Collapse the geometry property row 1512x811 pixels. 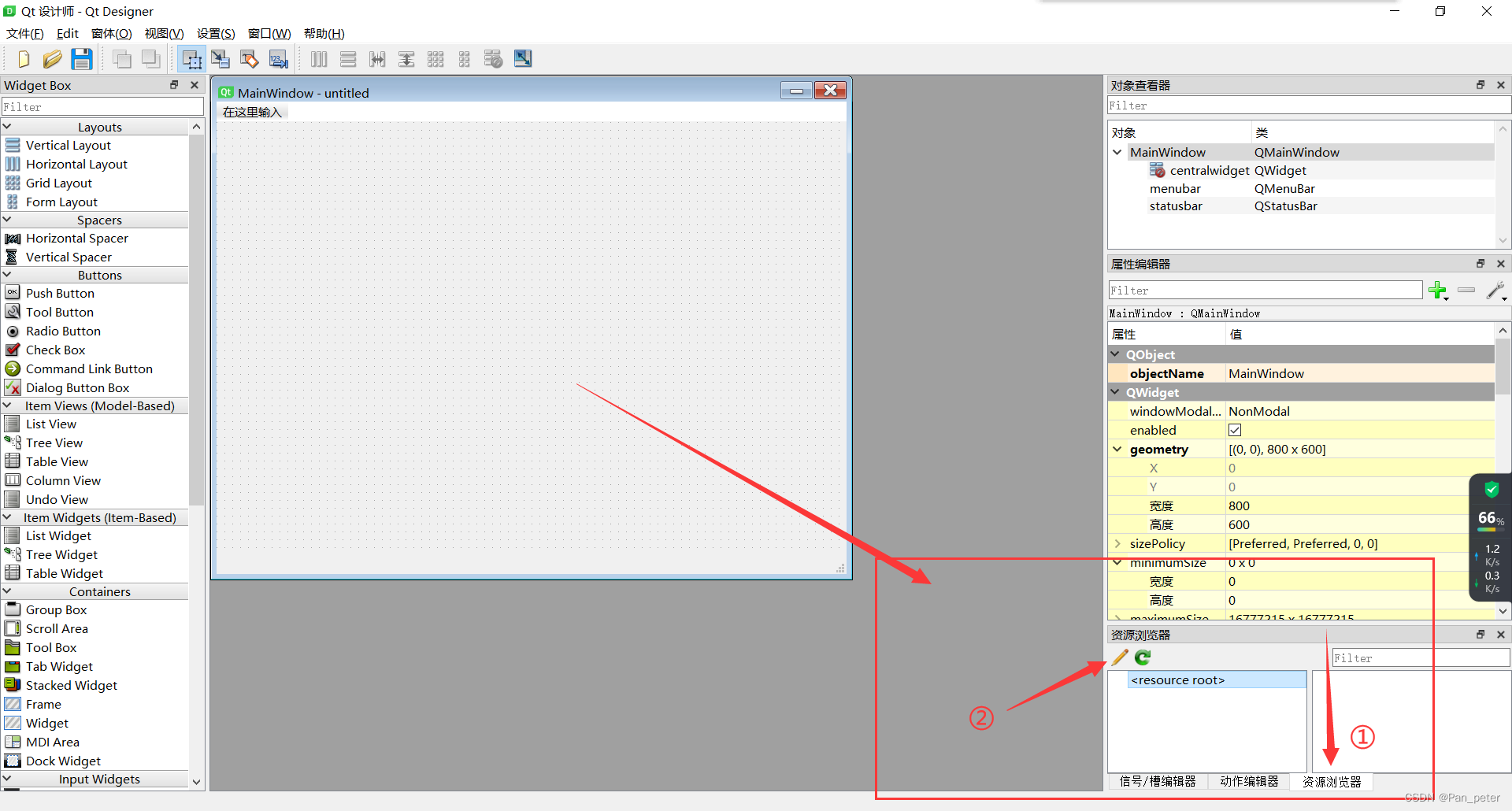point(1117,449)
